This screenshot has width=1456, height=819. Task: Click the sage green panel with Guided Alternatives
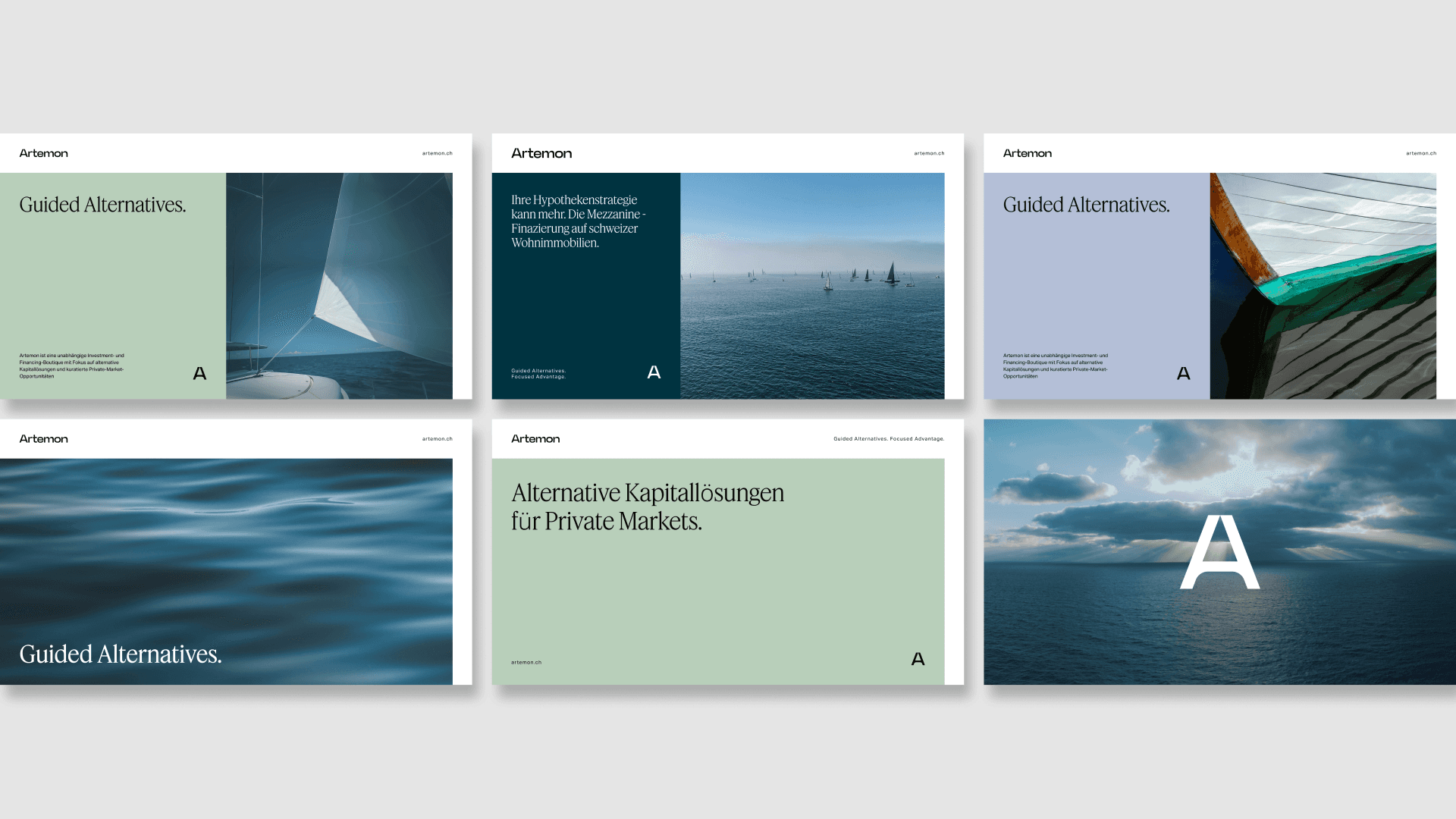[113, 286]
